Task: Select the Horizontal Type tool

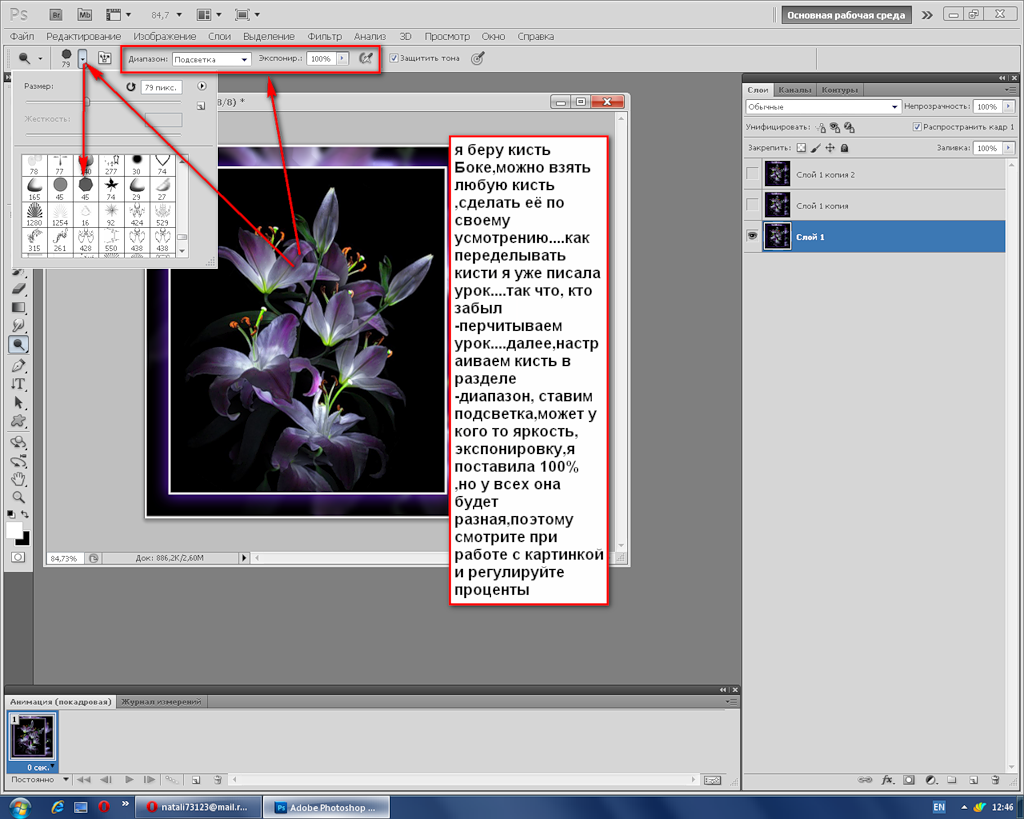Action: [x=18, y=384]
